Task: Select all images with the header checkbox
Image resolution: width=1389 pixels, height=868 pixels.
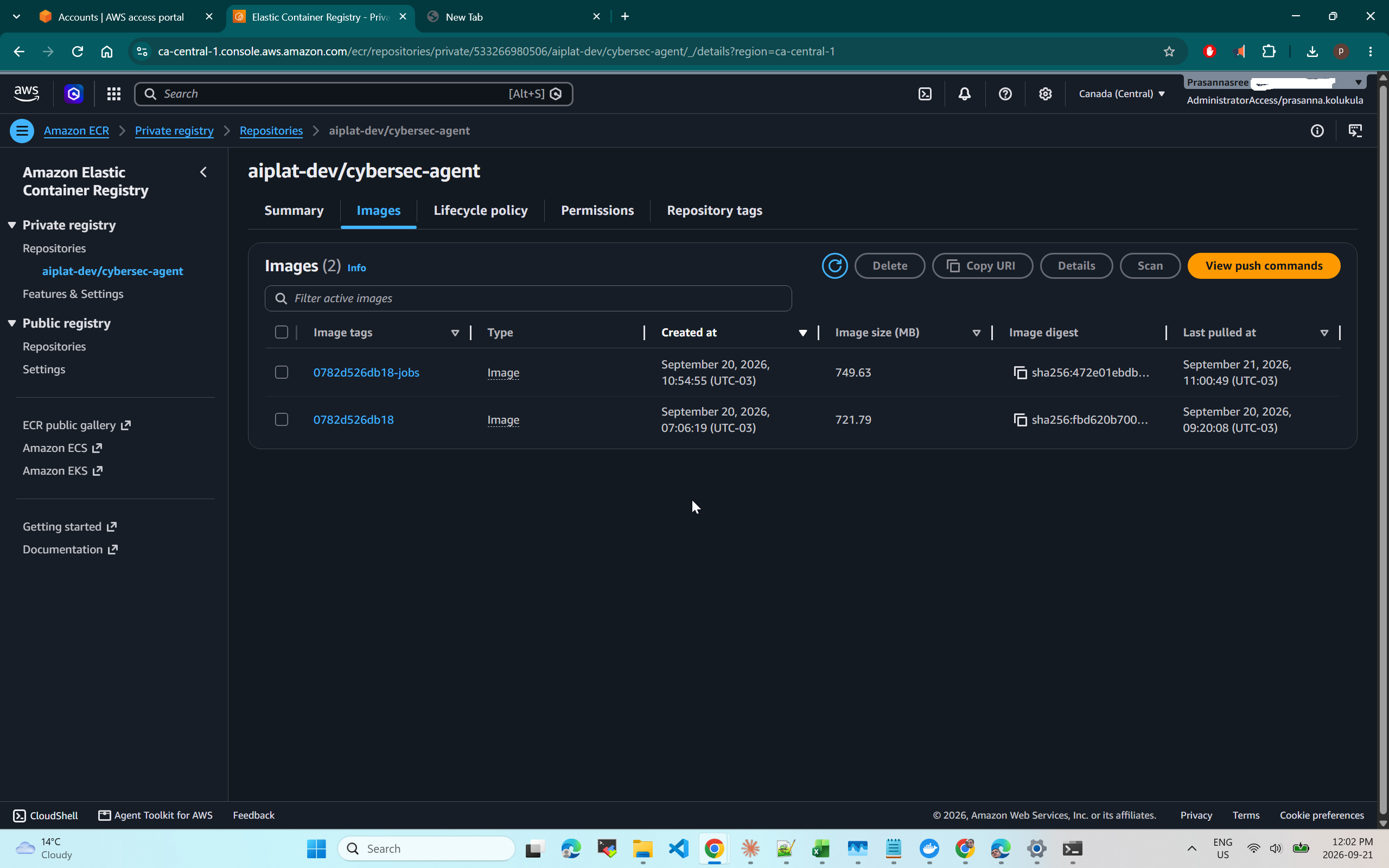Action: 281,333
